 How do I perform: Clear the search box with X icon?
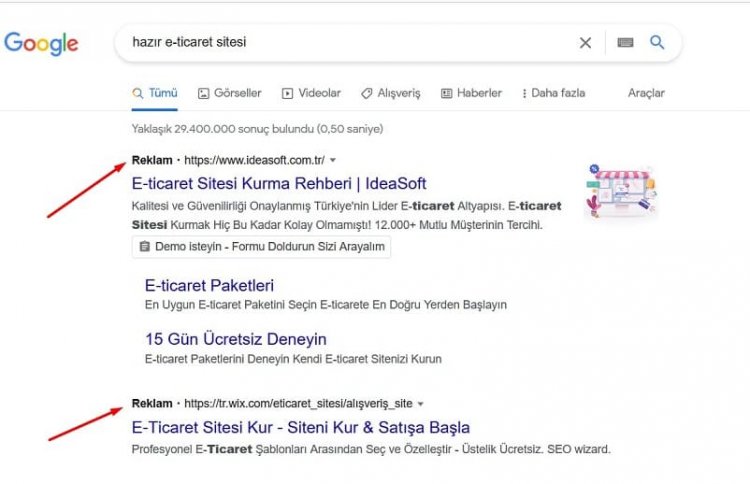tap(585, 43)
